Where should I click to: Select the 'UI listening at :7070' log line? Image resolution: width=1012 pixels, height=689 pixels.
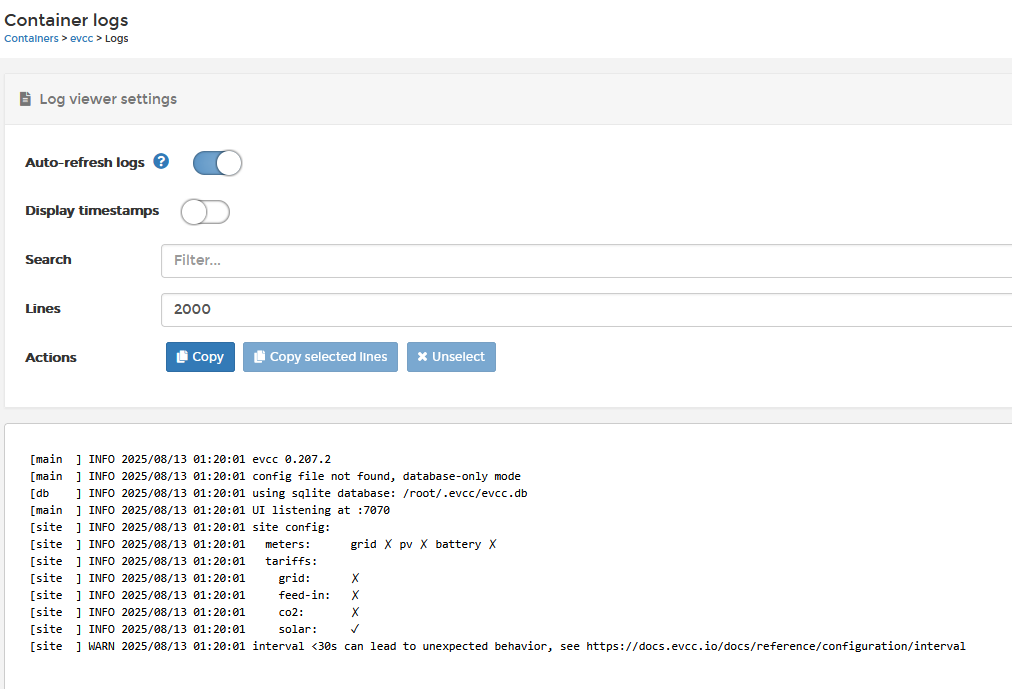210,510
